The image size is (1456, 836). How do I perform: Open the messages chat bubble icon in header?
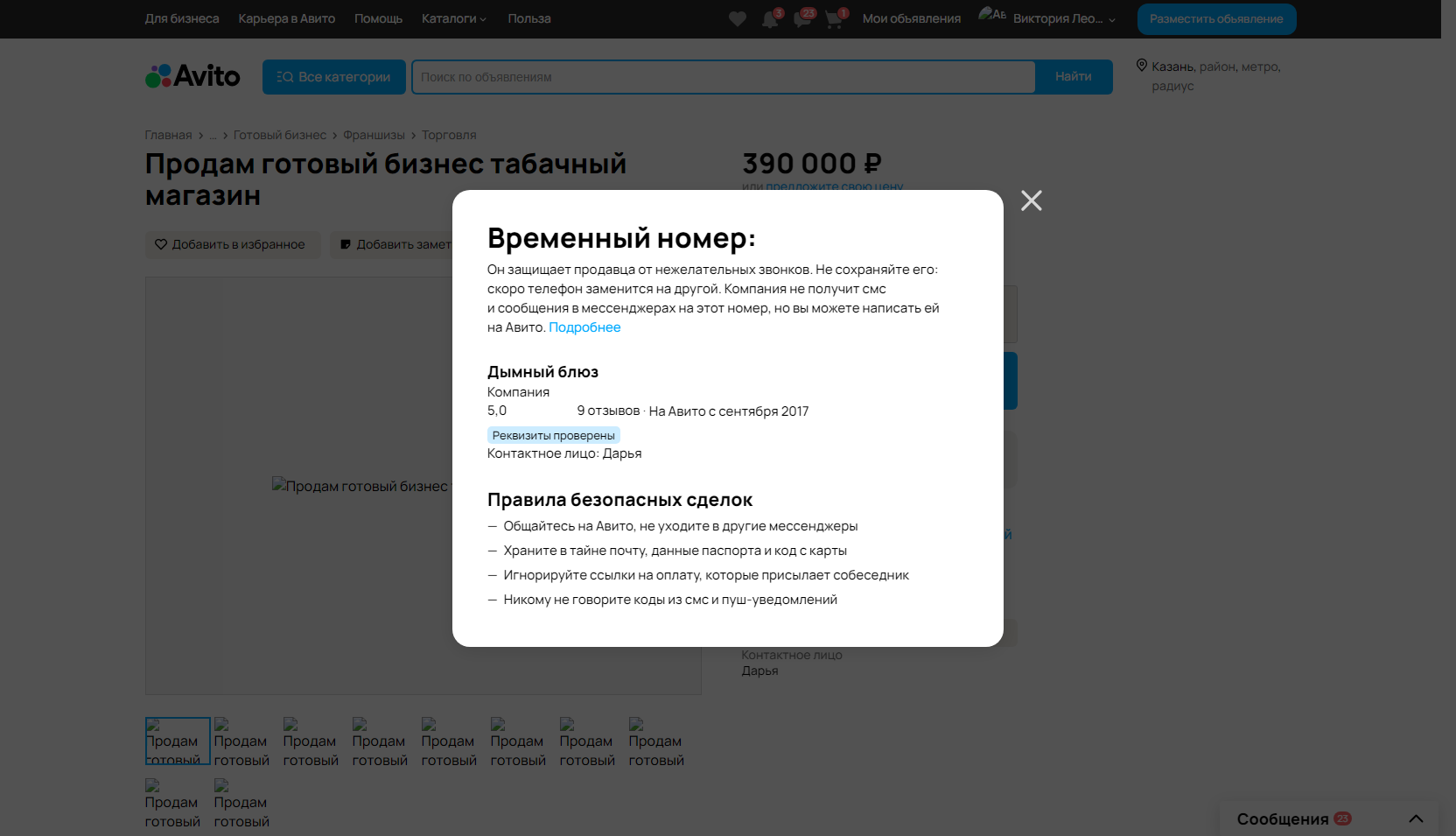coord(802,18)
